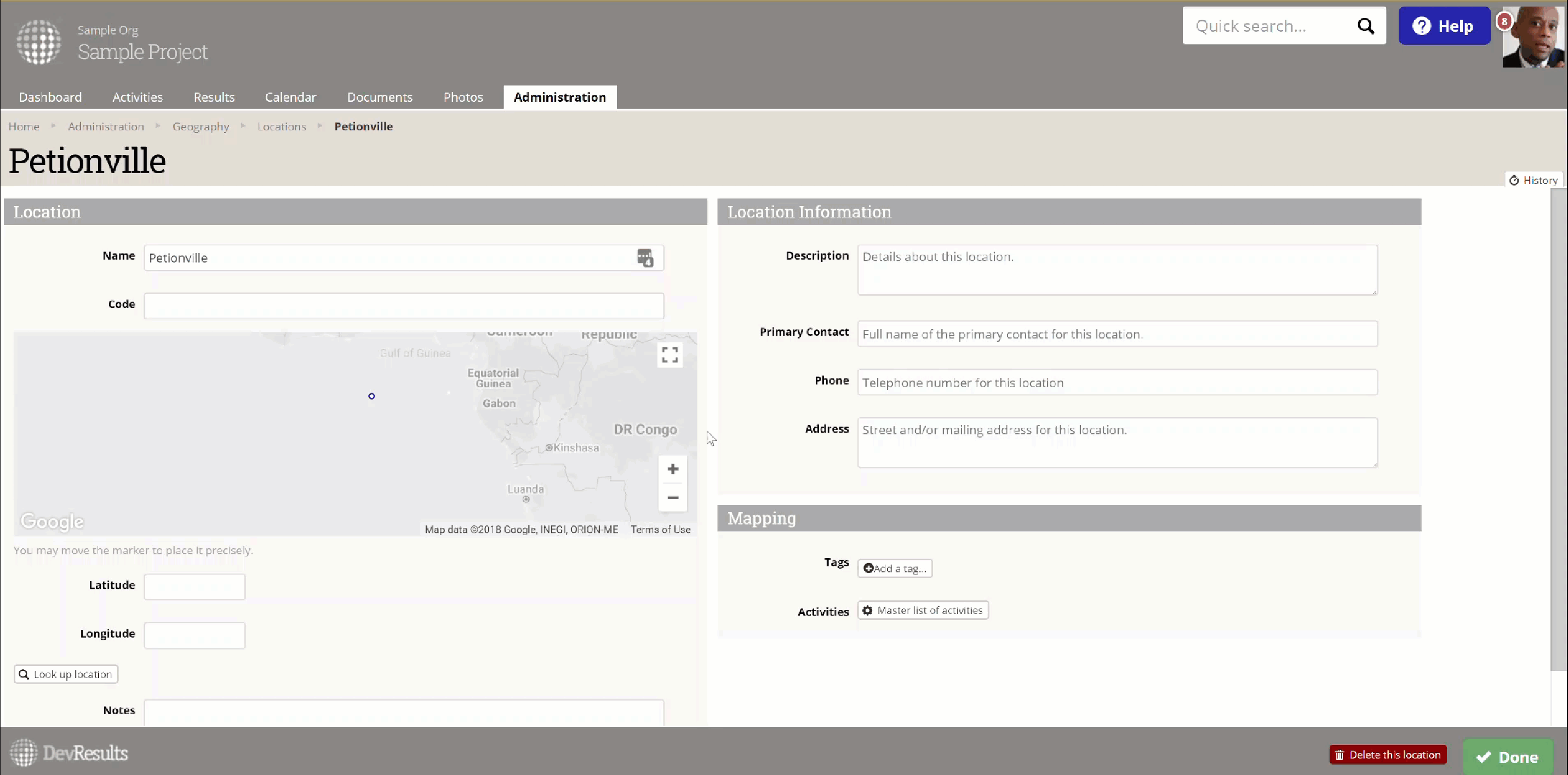Click the Sample Org globe logo
The height and width of the screenshot is (775, 1568).
pos(38,42)
